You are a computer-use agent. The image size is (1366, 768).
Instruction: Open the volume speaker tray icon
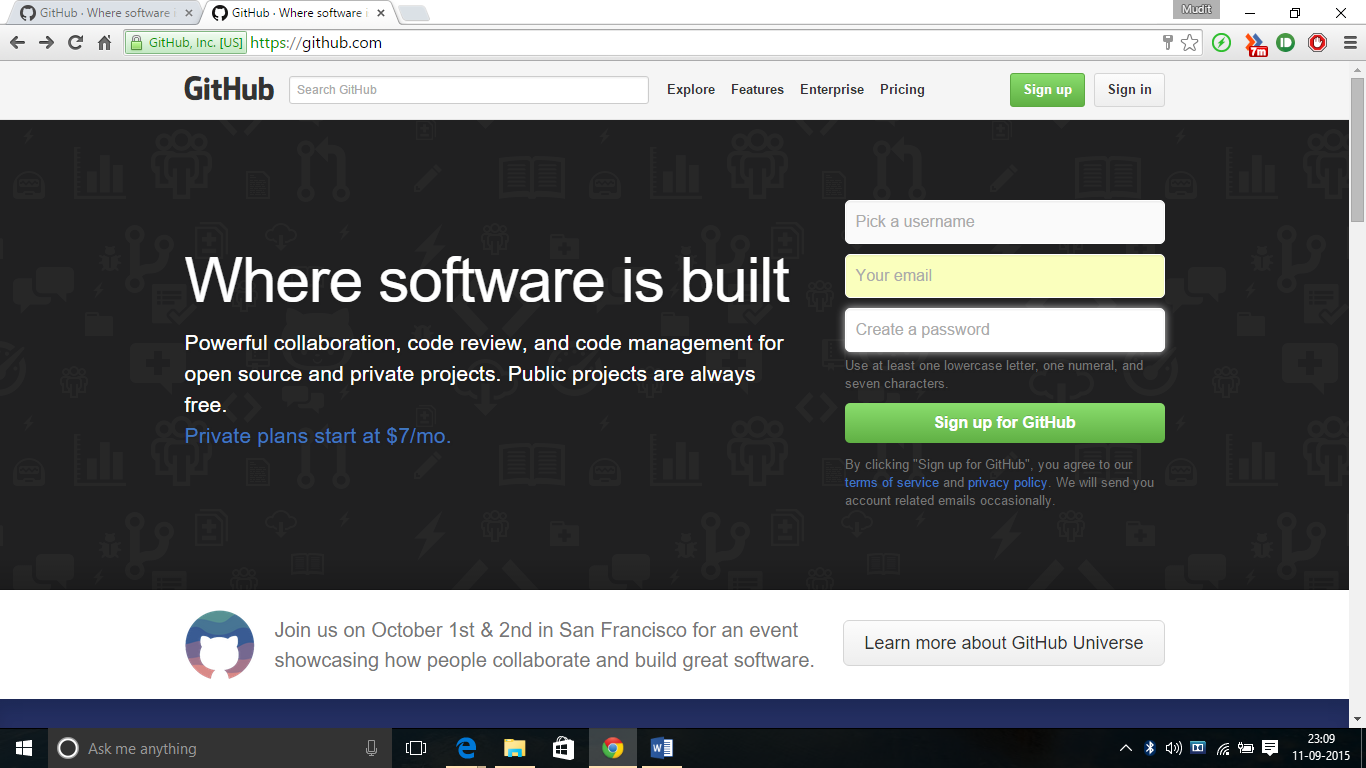[x=1174, y=748]
